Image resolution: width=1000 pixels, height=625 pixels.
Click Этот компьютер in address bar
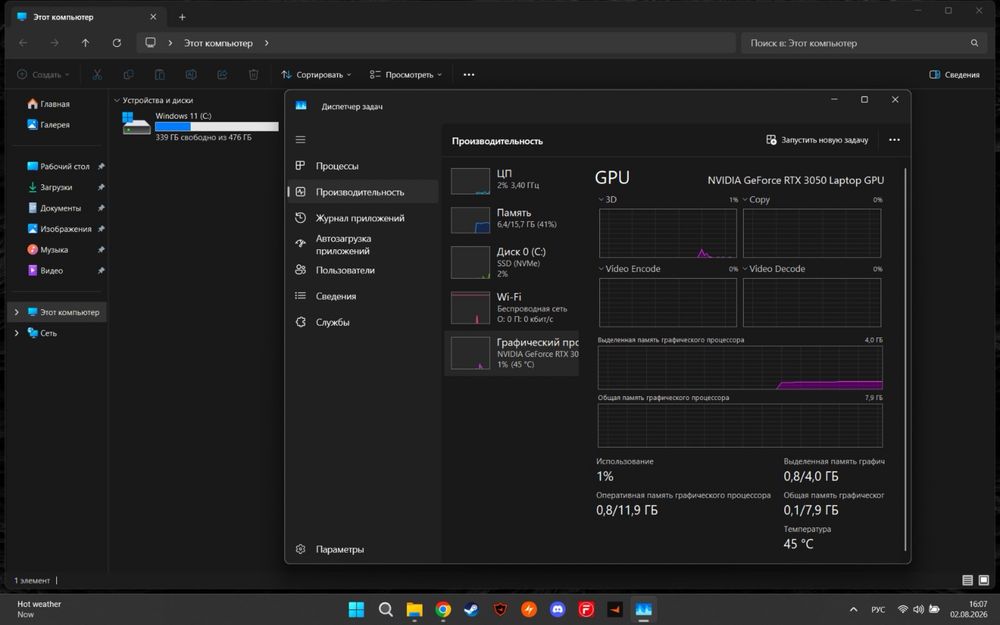coord(218,43)
